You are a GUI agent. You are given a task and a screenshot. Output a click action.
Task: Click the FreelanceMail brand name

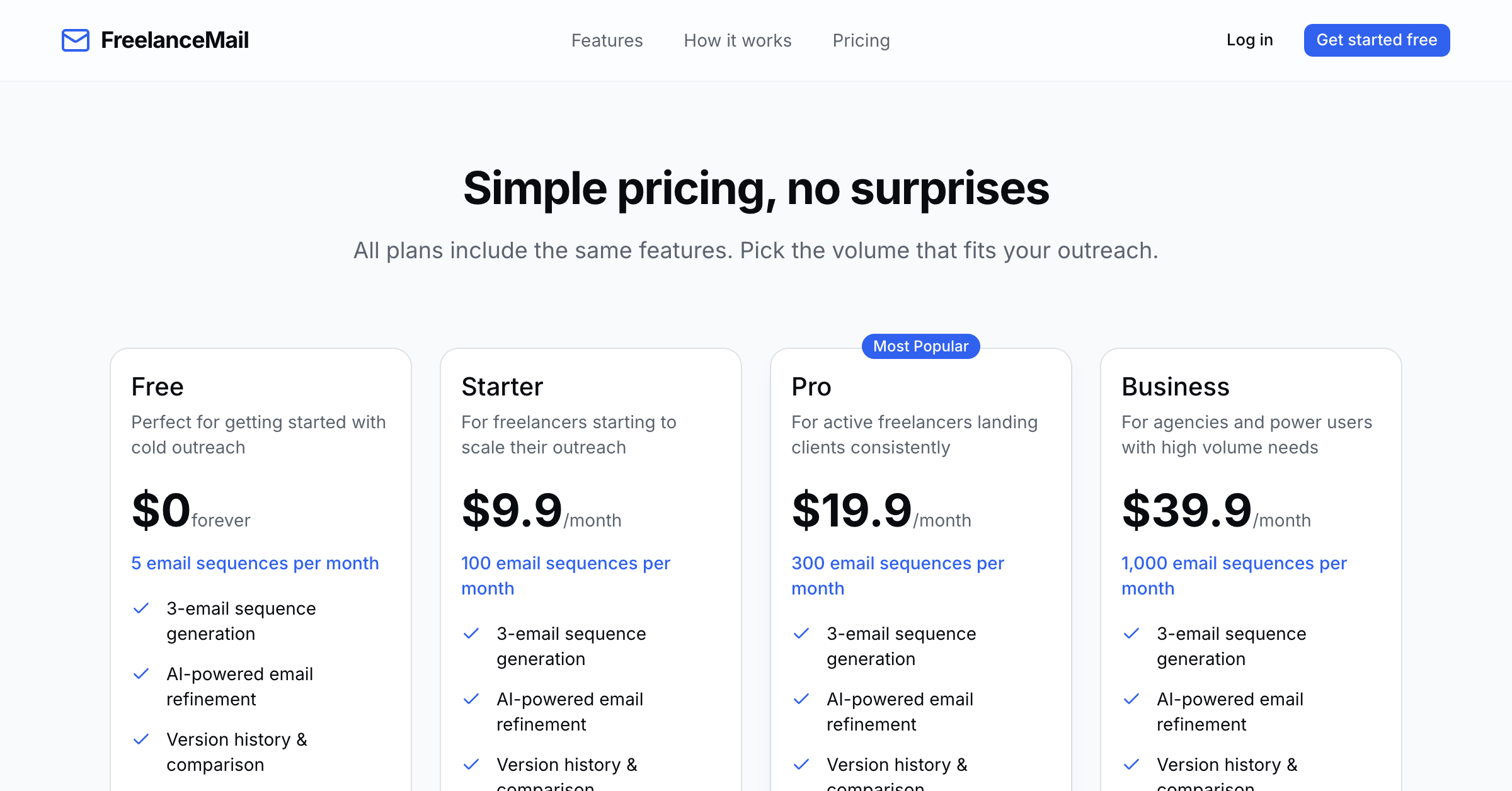click(175, 40)
